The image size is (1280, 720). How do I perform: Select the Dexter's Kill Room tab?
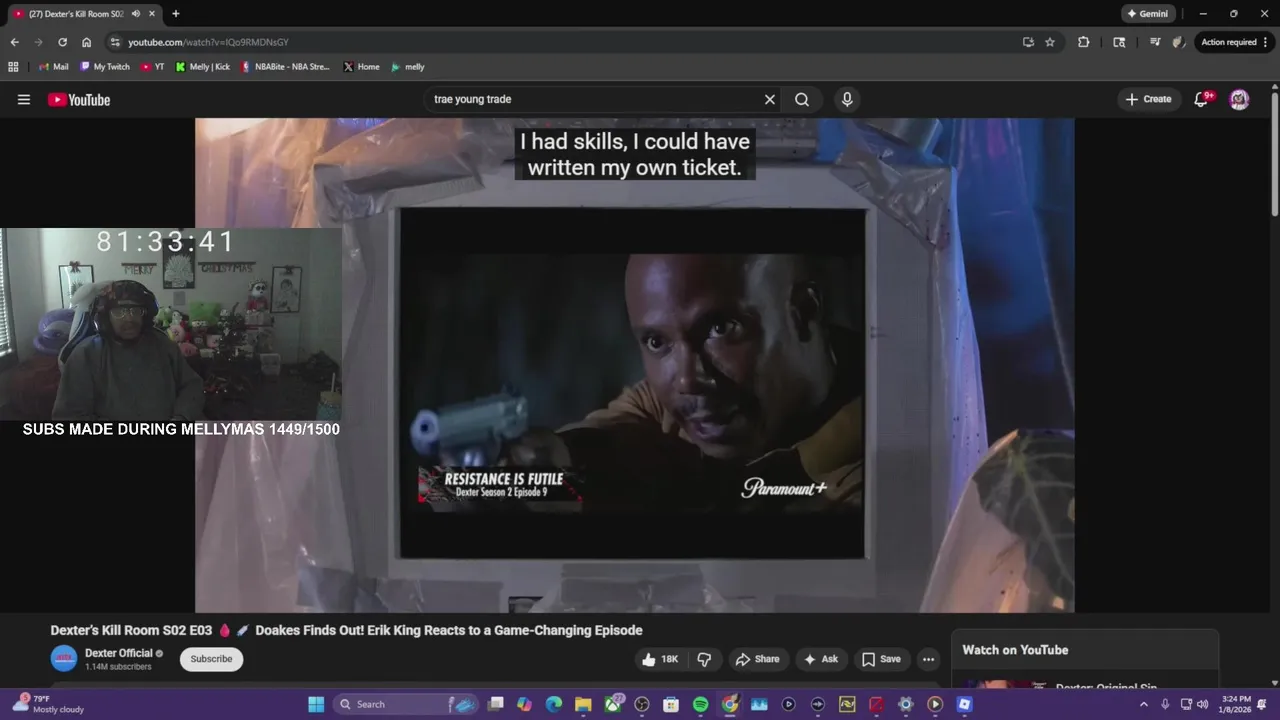pos(84,14)
